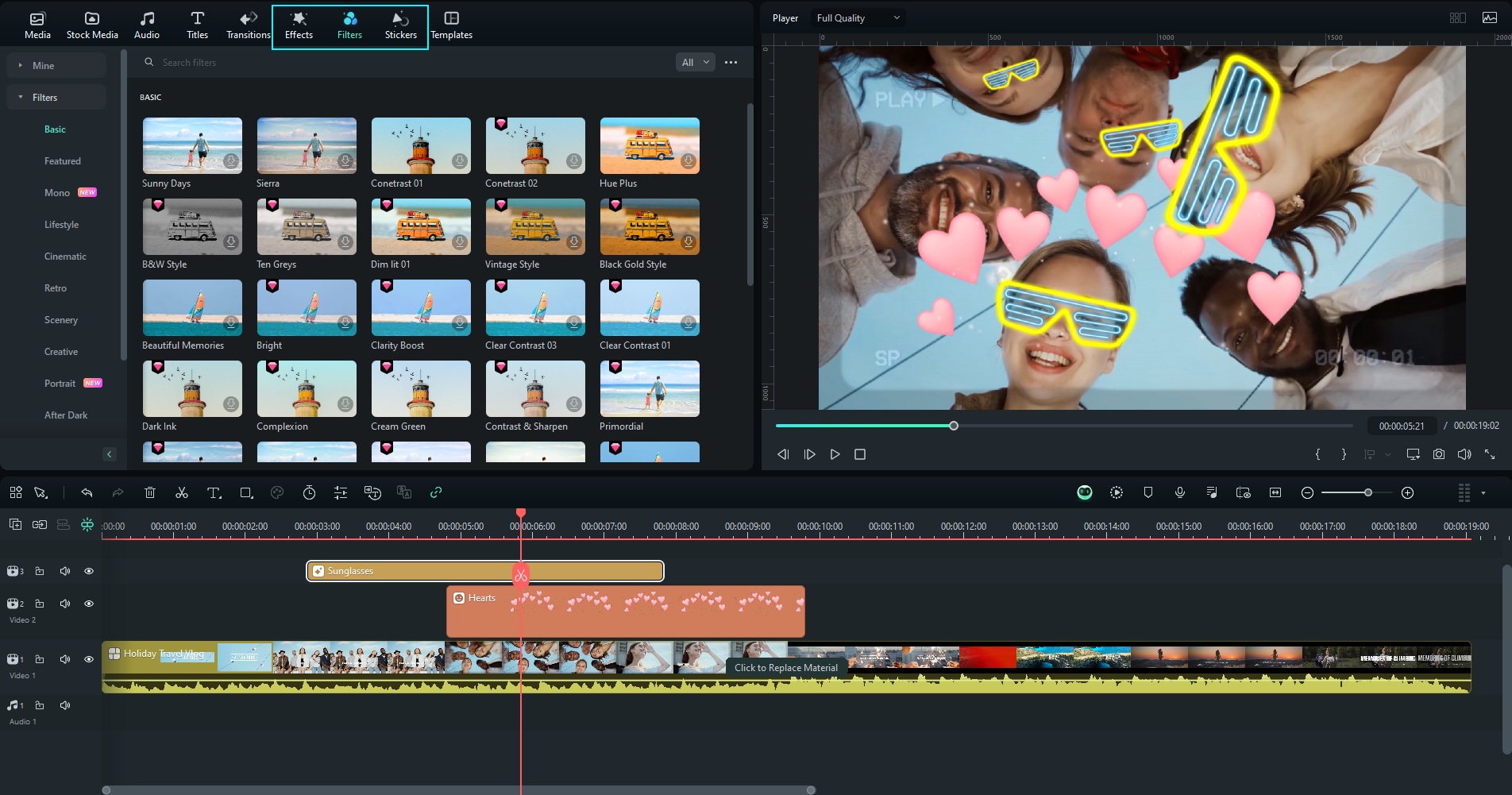The width and height of the screenshot is (1512, 795).
Task: Switch to the Audio tab
Action: tap(147, 25)
